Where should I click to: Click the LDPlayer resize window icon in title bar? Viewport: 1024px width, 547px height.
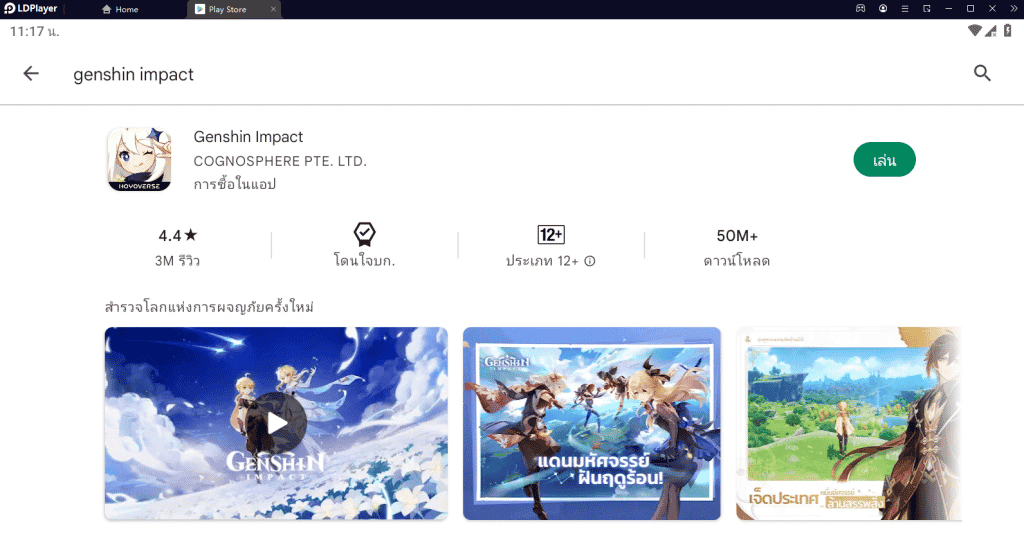pyautogui.click(x=927, y=8)
